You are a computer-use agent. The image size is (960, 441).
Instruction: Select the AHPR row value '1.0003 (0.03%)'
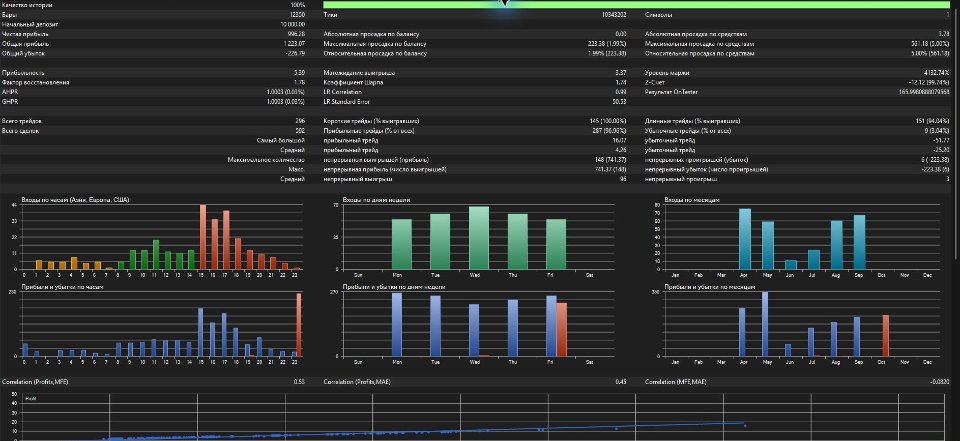(286, 92)
